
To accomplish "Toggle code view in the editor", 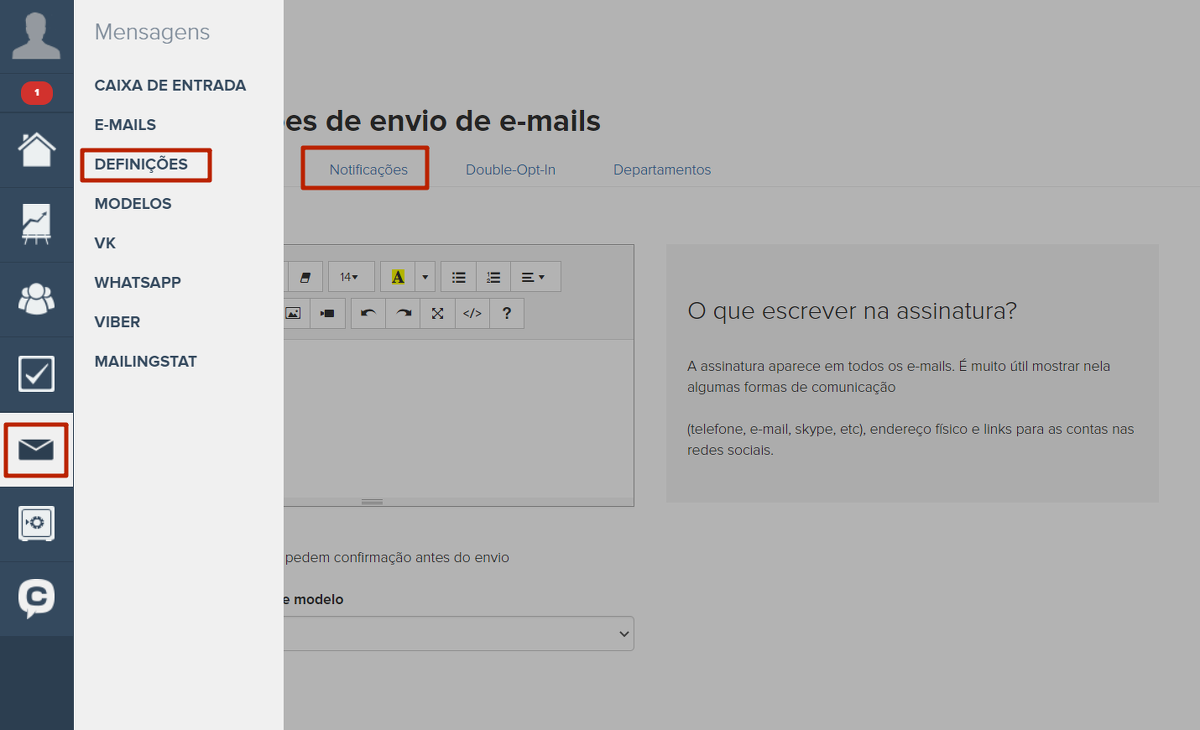I will click(x=472, y=313).
